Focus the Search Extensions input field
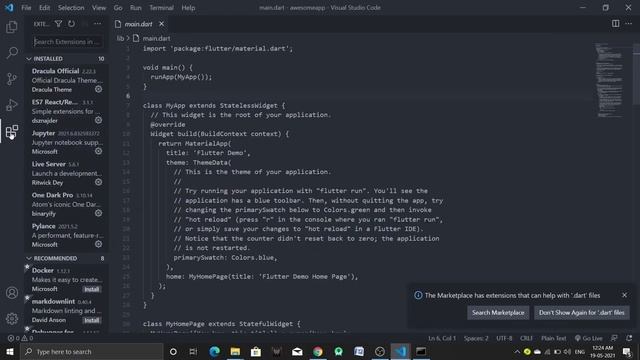Viewport: 640px width, 360px height. [67, 42]
